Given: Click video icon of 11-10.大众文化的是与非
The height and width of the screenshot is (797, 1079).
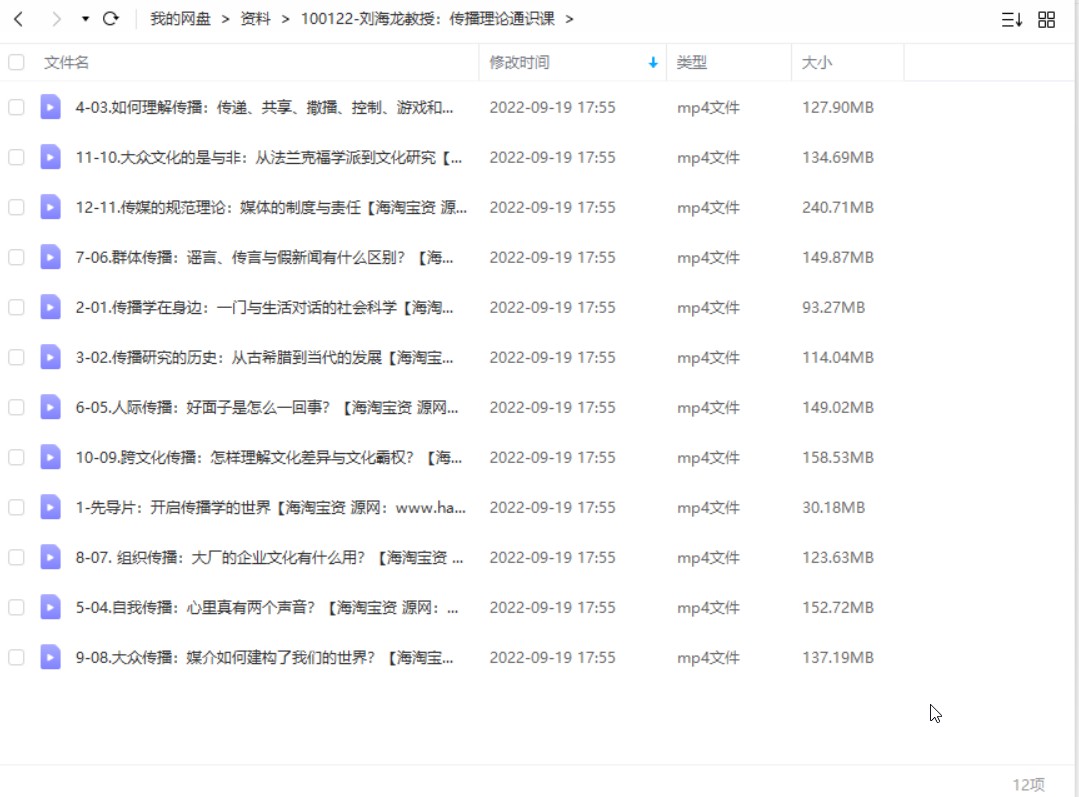Looking at the screenshot, I should pos(50,158).
